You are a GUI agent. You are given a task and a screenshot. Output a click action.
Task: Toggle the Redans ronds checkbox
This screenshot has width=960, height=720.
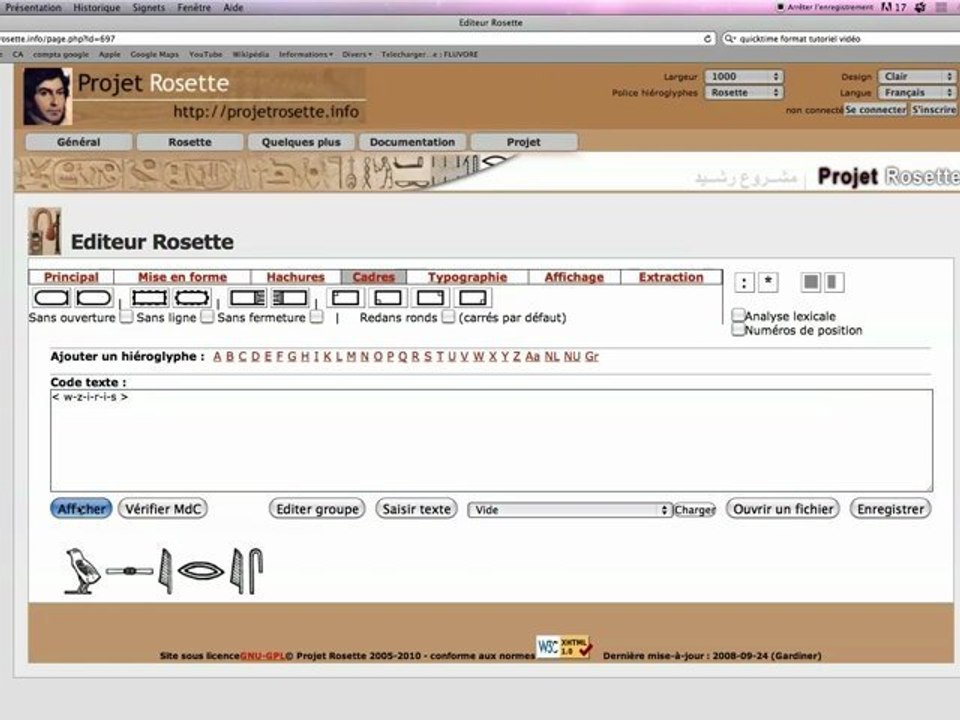[x=449, y=317]
